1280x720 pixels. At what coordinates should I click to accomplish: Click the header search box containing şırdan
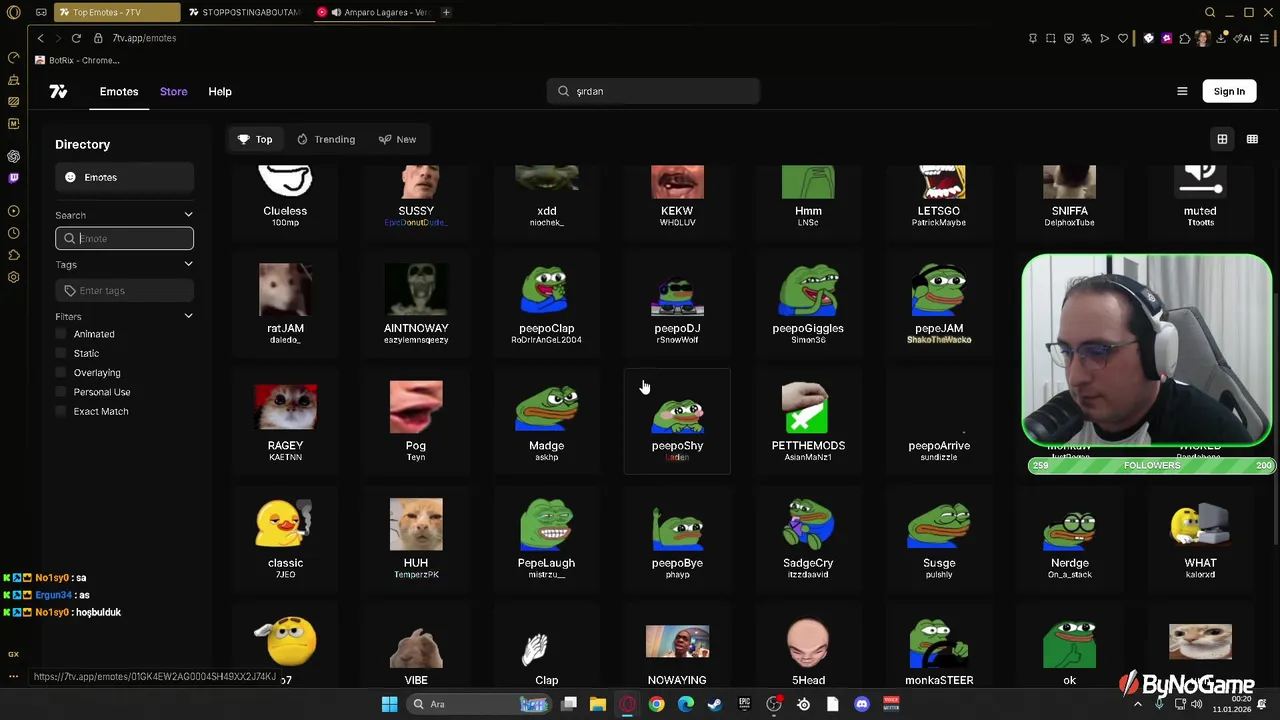pos(653,91)
